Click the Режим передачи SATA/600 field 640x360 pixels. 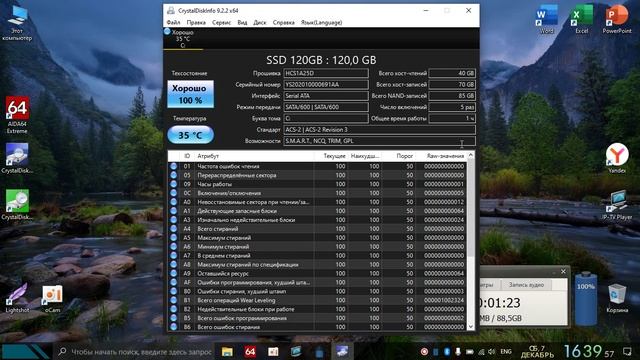[326, 107]
